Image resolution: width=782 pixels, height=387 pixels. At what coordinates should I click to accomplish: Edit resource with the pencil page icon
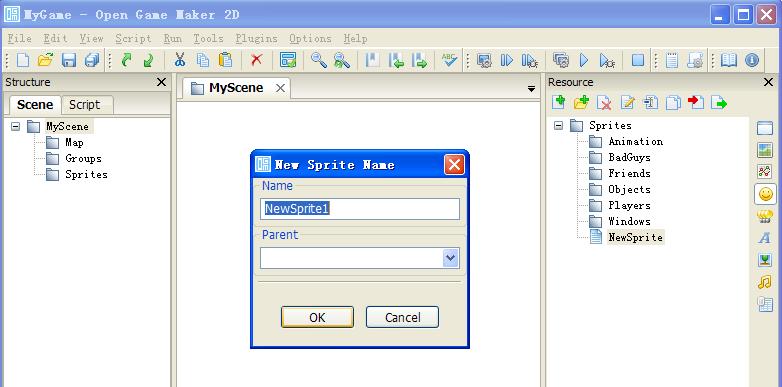click(x=627, y=103)
